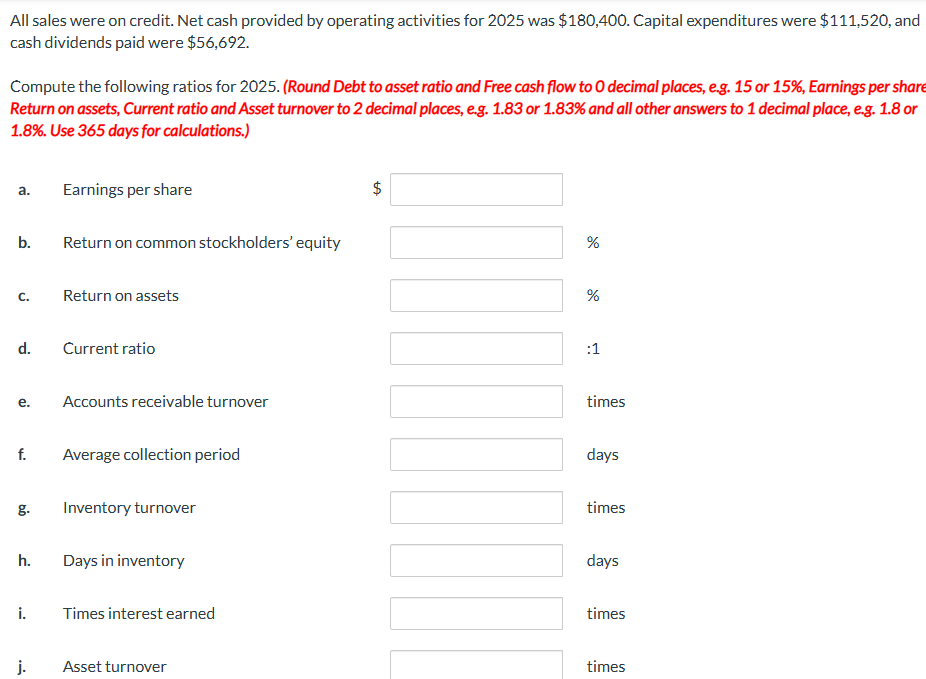
Task: Click the 'All sales were on credit' paragraph
Action: pos(465,31)
